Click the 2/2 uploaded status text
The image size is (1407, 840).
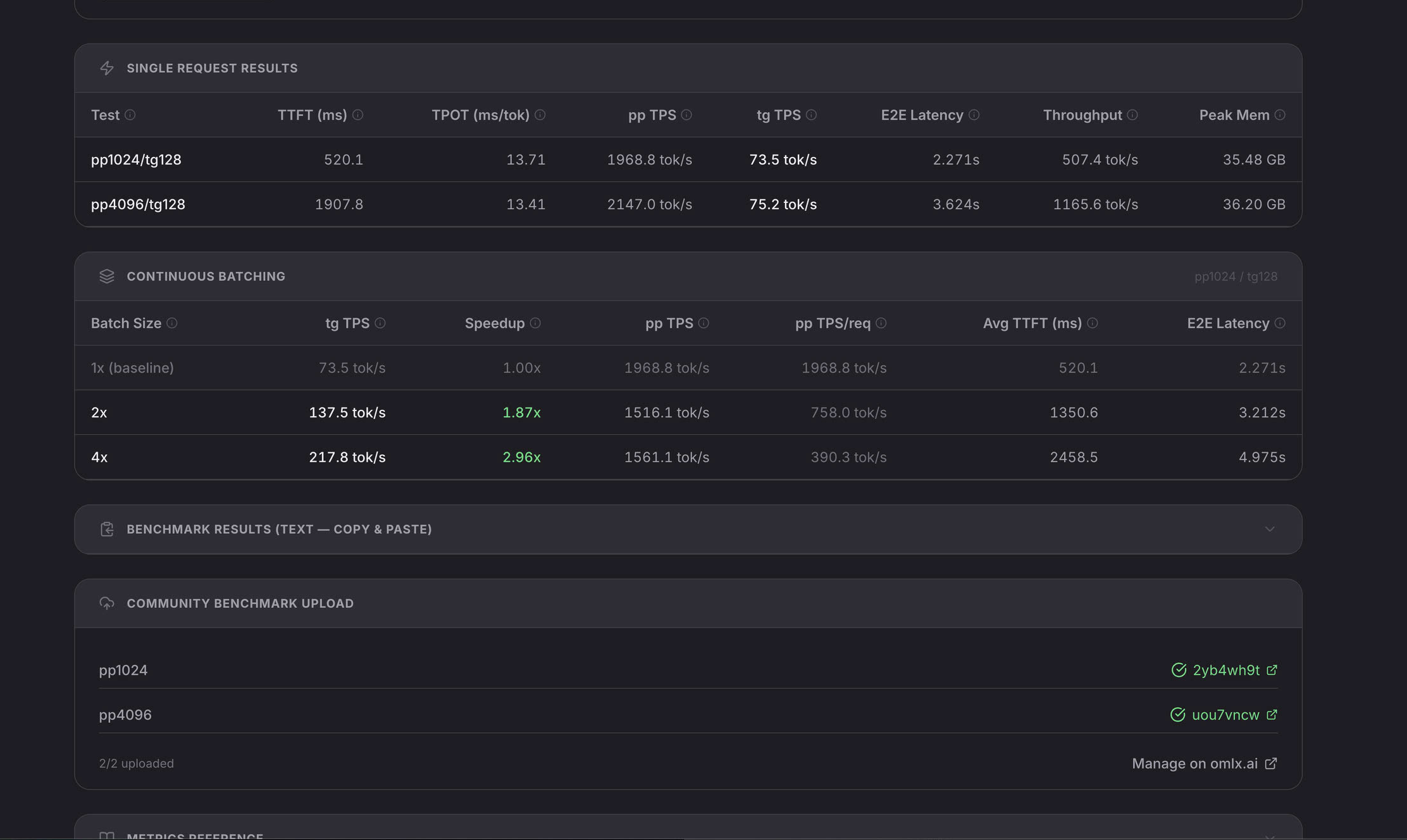pyautogui.click(x=136, y=763)
